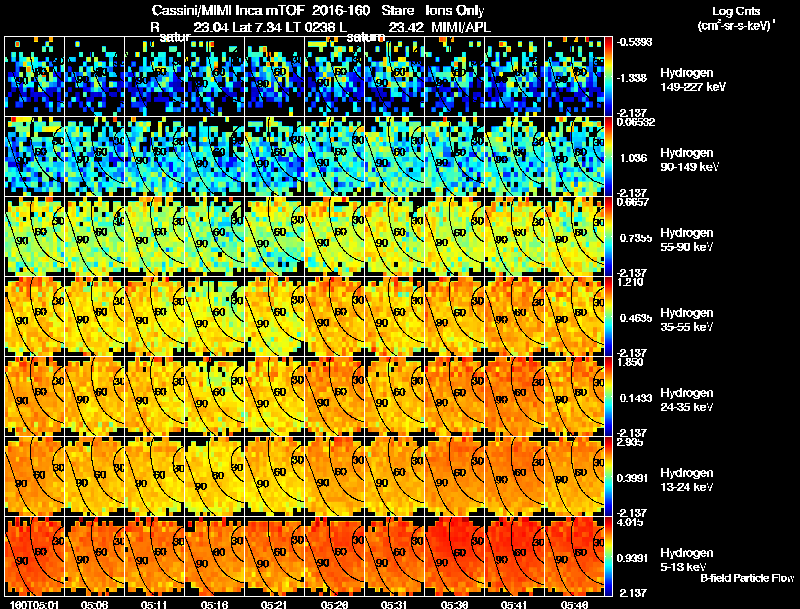Click the '0.06532' colorbar value
Screen dimensions: 800x609
[x=636, y=122]
